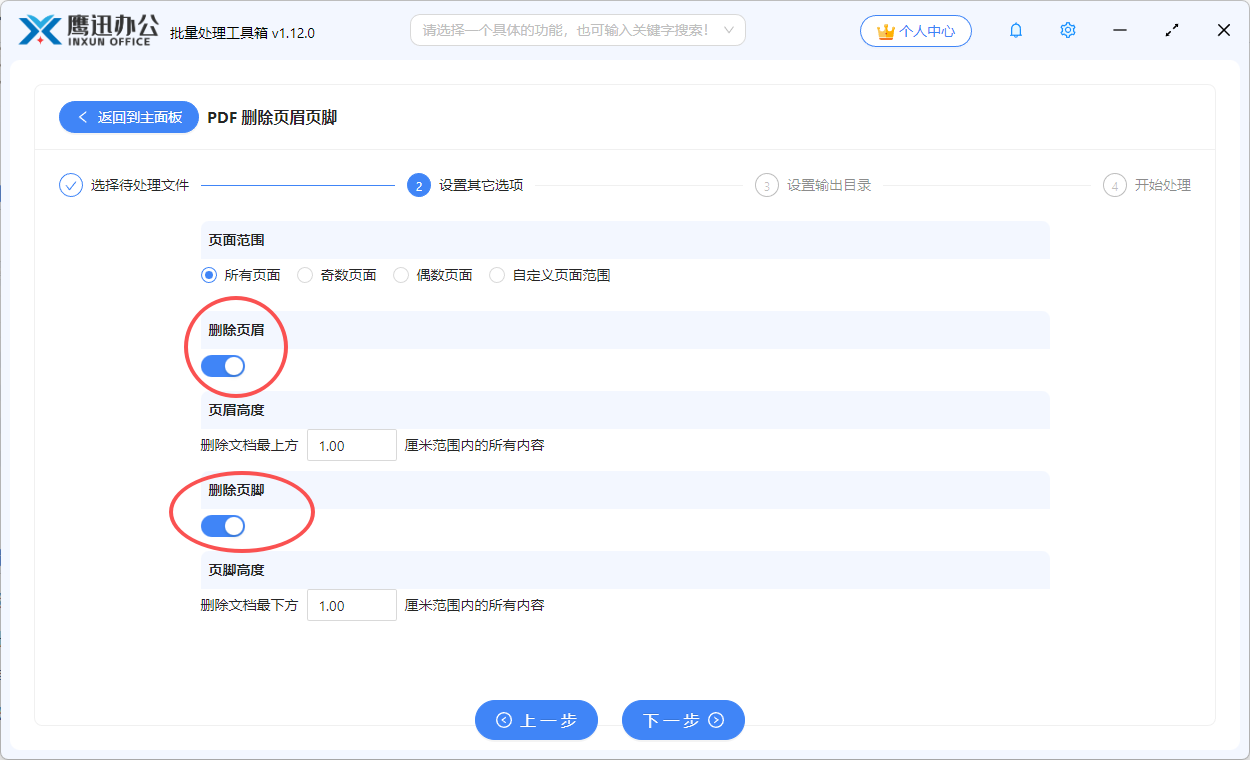Disable the 删除页眉 toggle

(x=222, y=365)
